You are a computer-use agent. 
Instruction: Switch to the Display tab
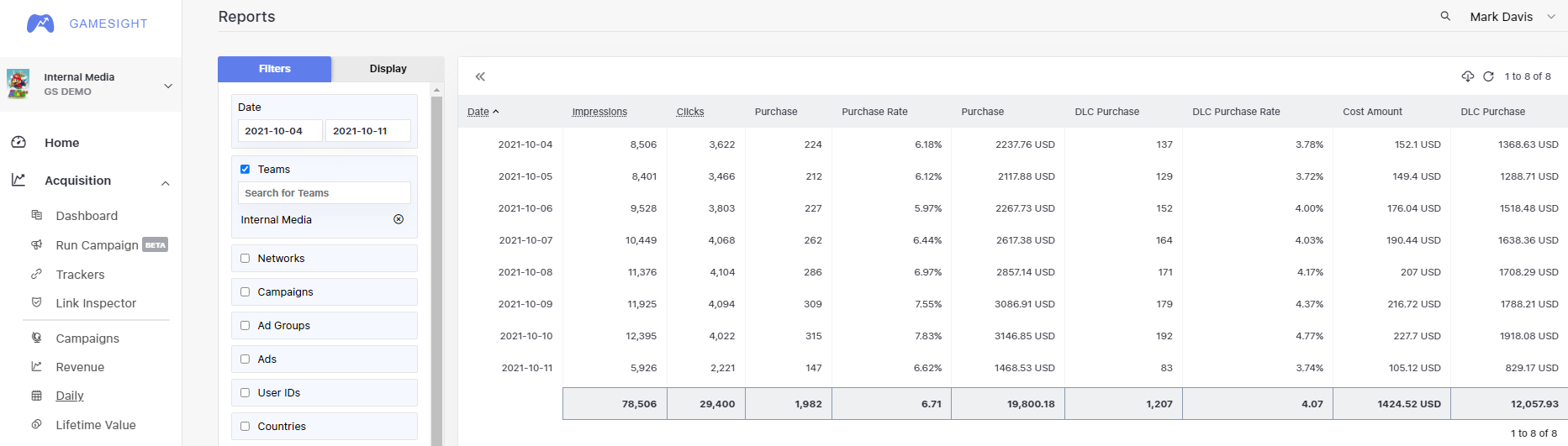tap(388, 69)
